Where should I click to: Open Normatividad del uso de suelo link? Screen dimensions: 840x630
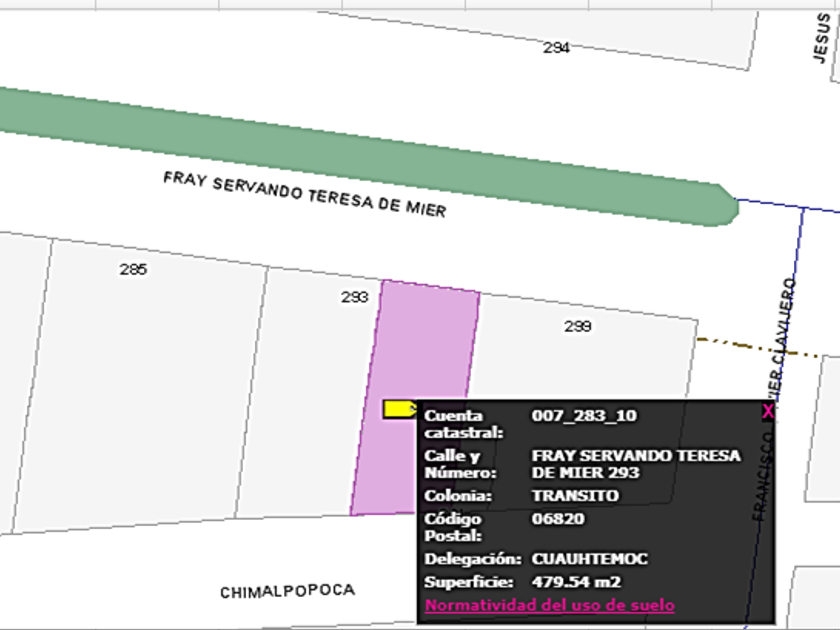550,605
